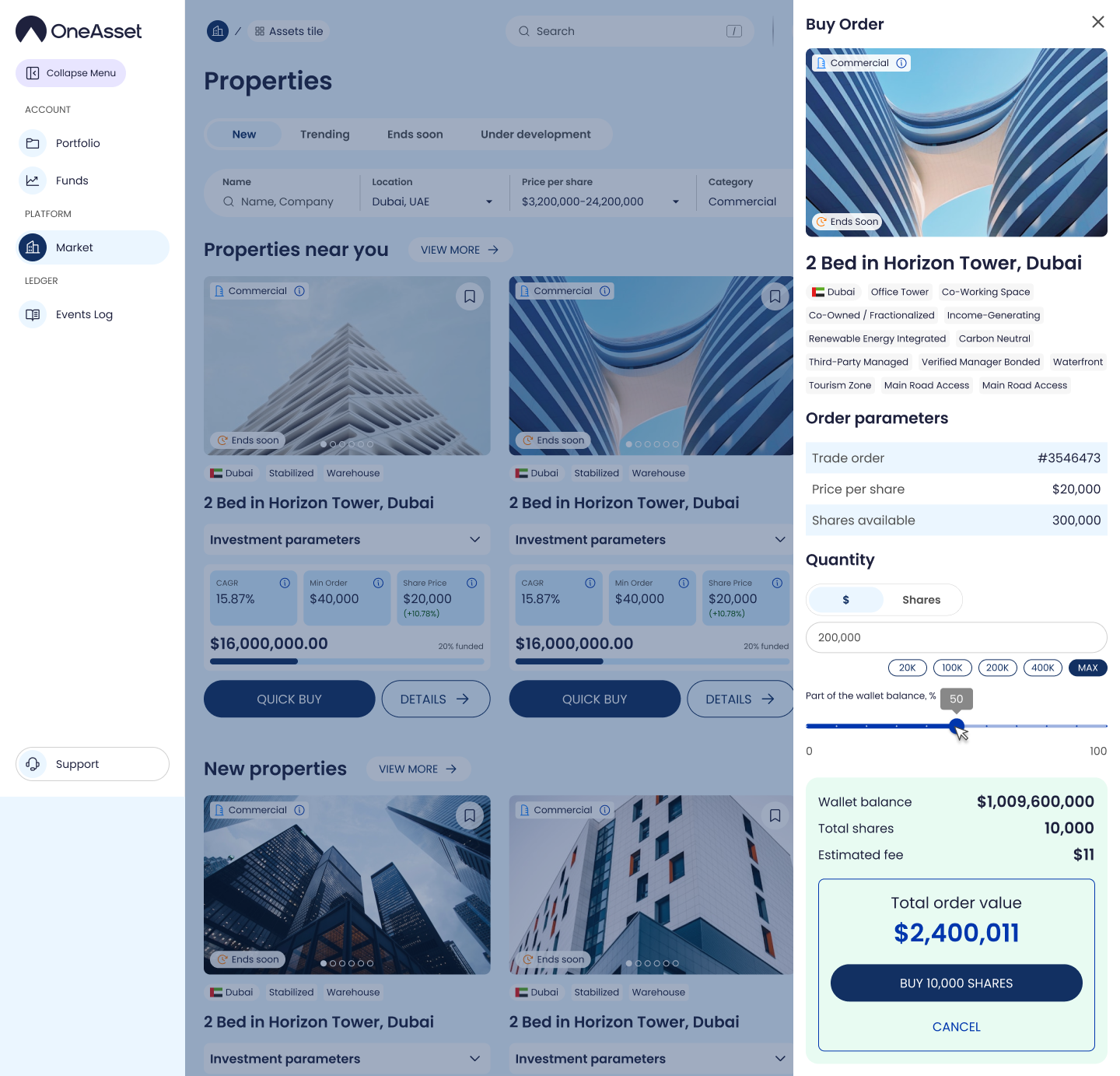Click info icon next to CAGR
The image size is (1120, 1076).
(285, 583)
